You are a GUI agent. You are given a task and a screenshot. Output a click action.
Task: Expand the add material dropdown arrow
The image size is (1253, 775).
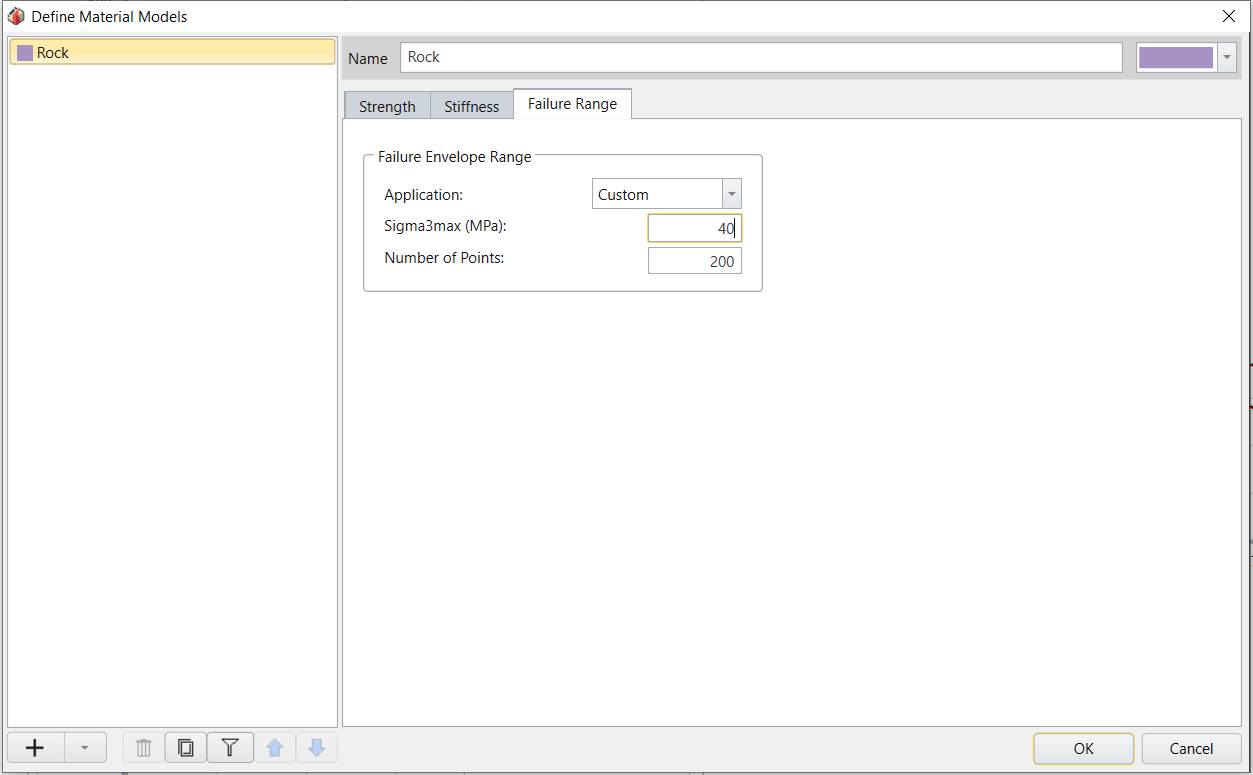(84, 747)
